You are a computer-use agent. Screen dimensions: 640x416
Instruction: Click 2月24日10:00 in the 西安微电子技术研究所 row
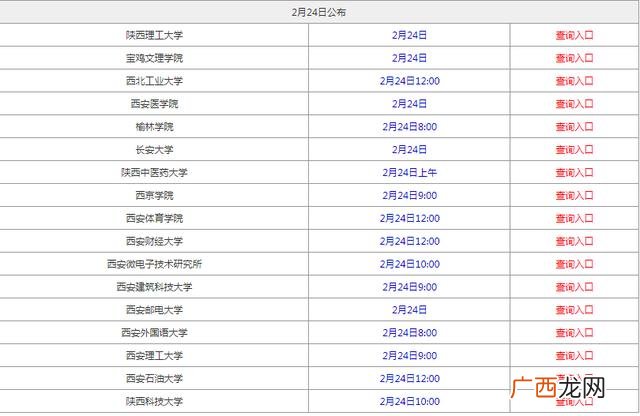pyautogui.click(x=410, y=264)
